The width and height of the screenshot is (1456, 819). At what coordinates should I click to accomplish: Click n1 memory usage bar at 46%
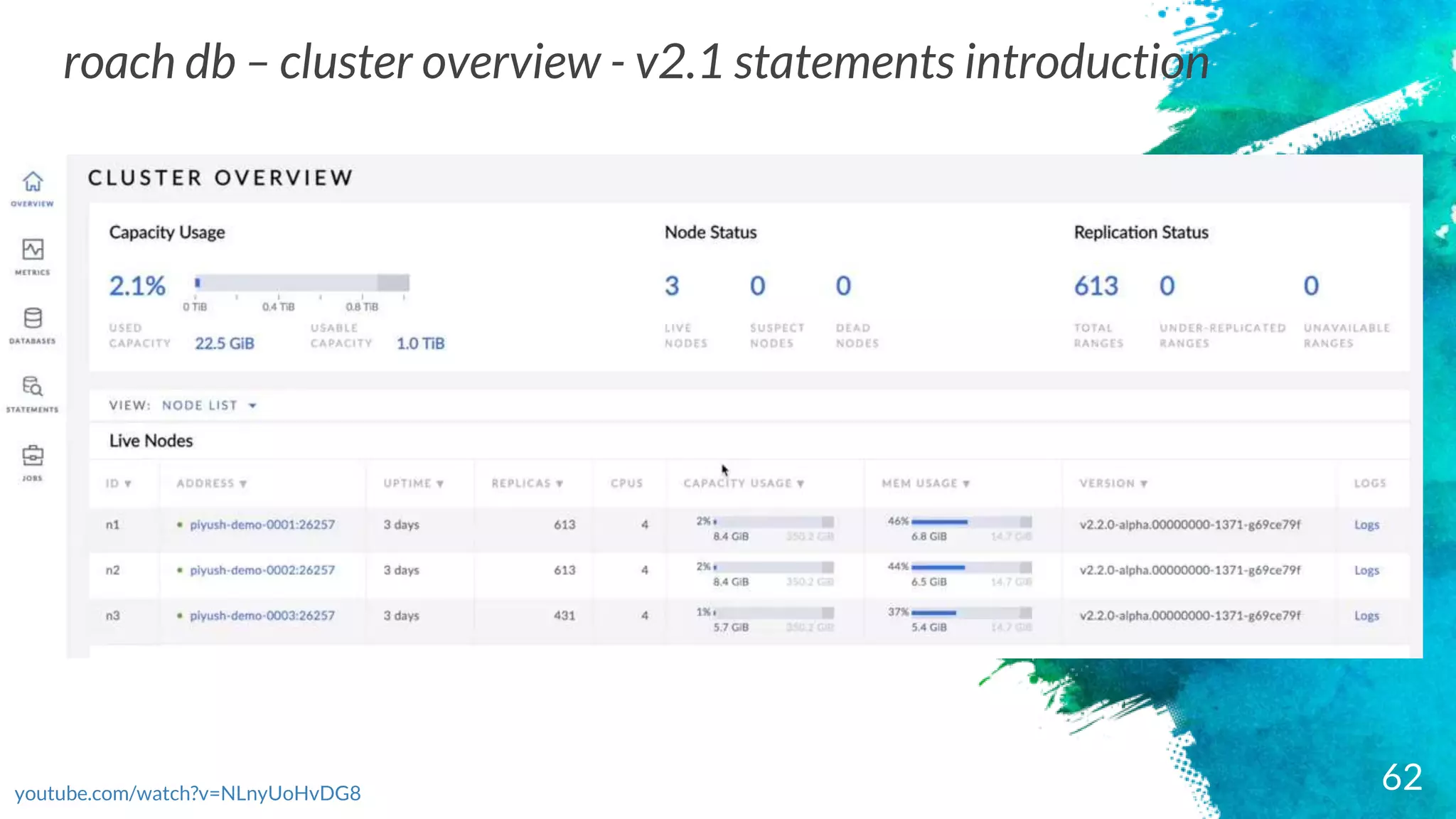[971, 522]
